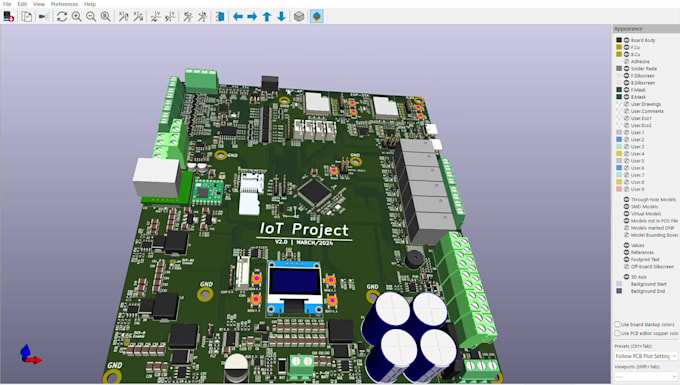The image size is (680, 385).
Task: Rotate X clockwise toolbar icon
Action: point(124,16)
